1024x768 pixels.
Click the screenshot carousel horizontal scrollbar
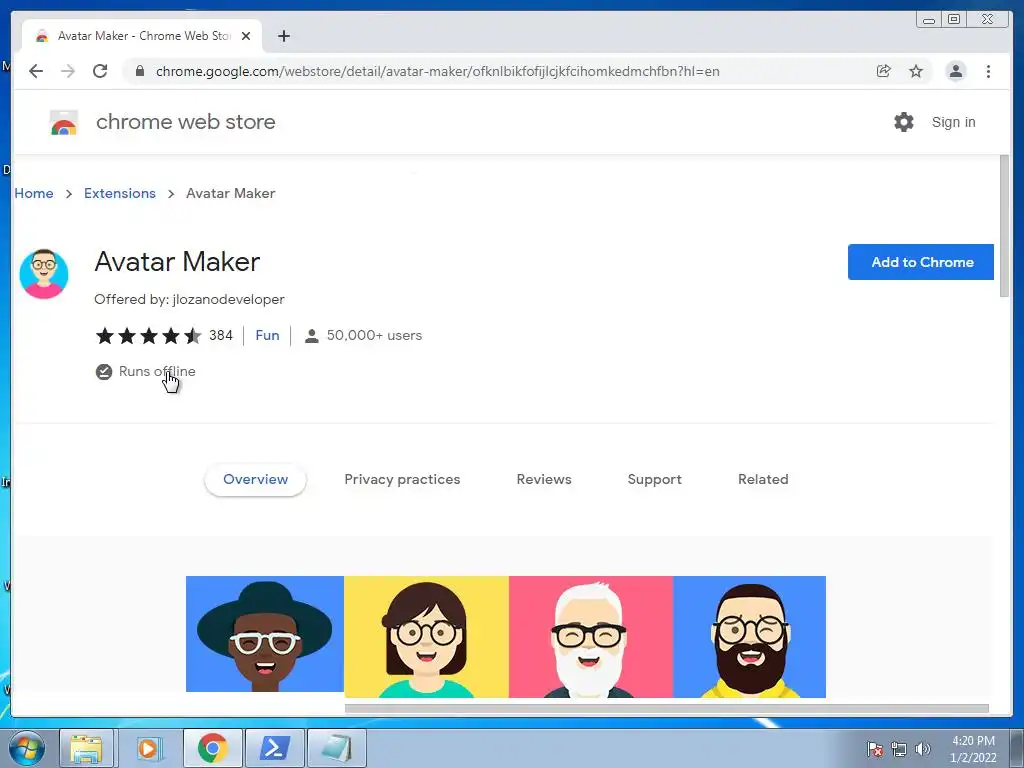point(666,709)
